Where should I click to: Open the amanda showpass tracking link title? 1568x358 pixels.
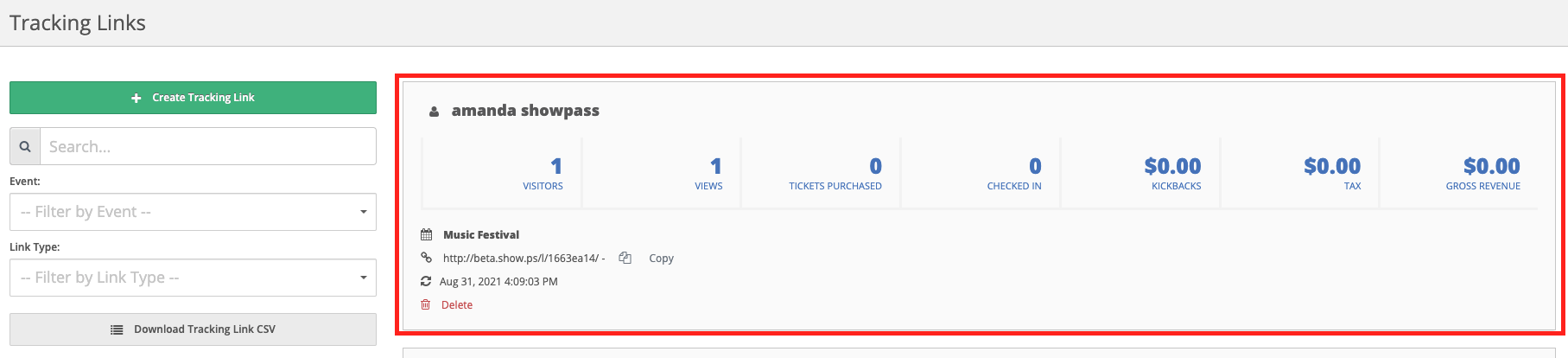(525, 111)
